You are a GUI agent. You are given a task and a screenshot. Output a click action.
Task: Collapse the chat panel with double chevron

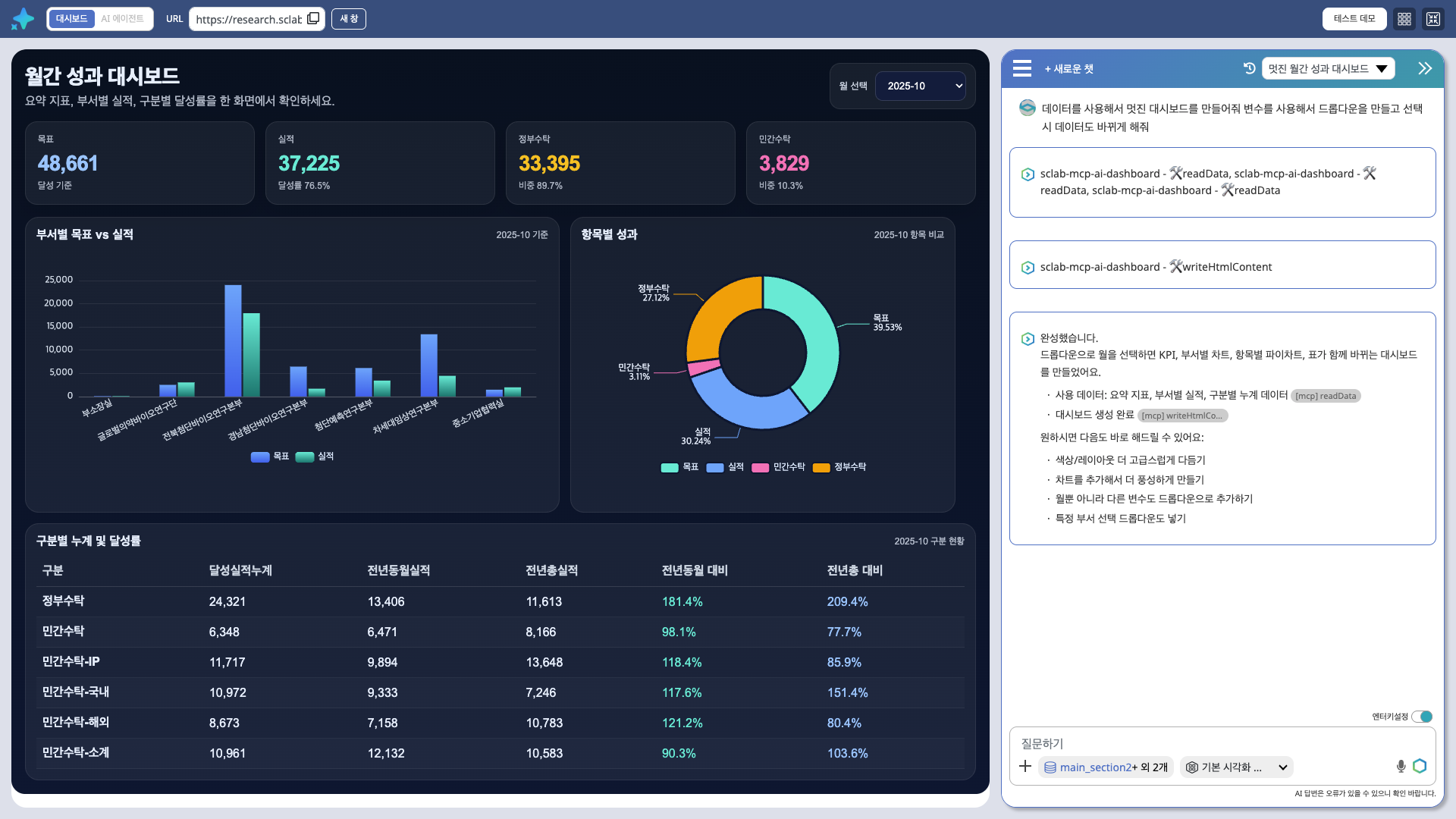click(x=1425, y=68)
